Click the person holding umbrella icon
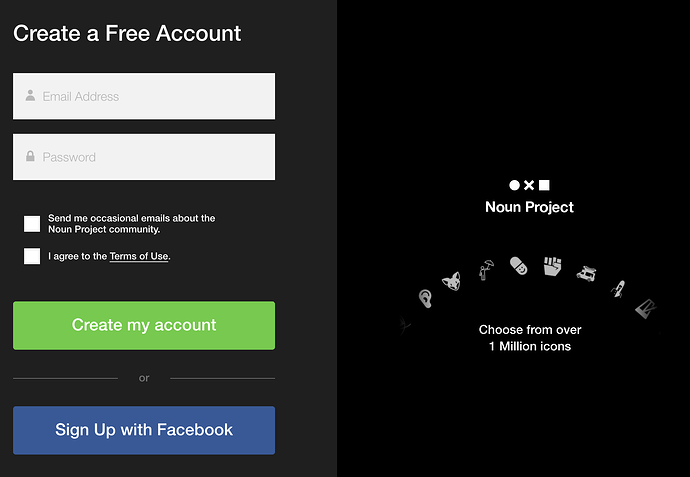This screenshot has height=477, width=690. tap(485, 269)
